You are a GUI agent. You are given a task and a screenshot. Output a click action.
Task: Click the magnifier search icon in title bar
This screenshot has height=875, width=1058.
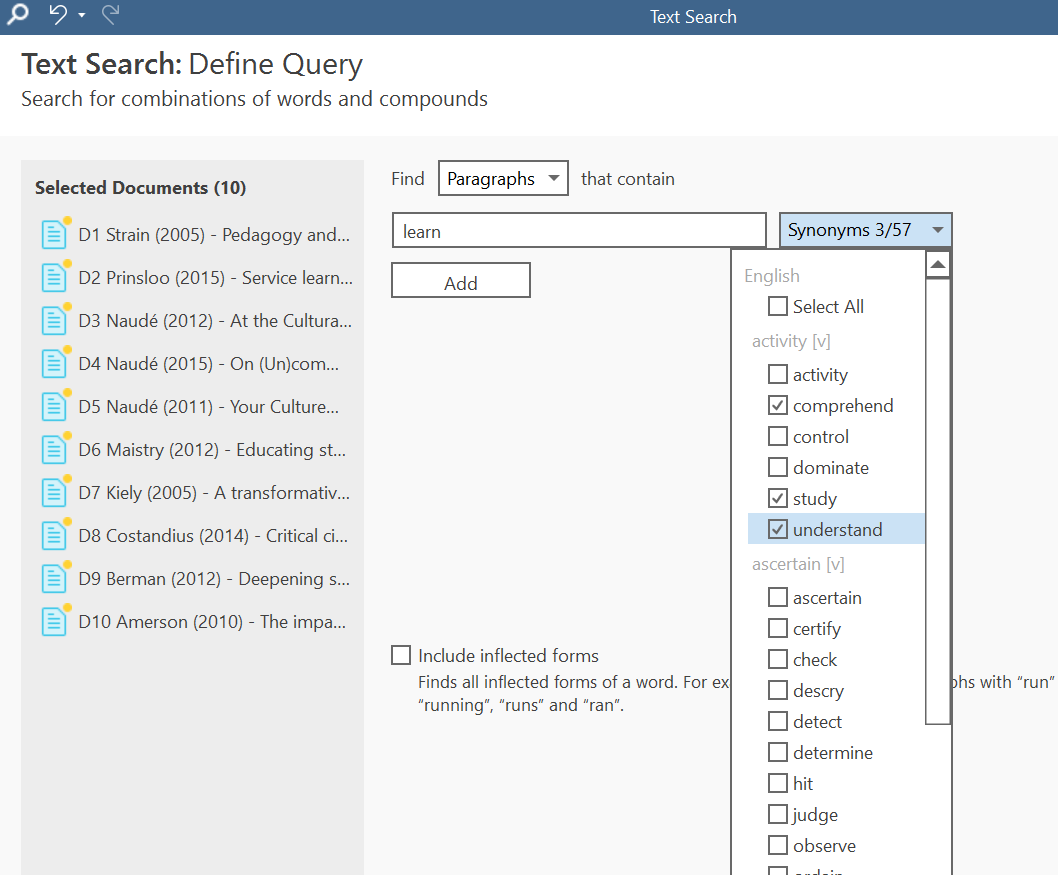[x=17, y=16]
